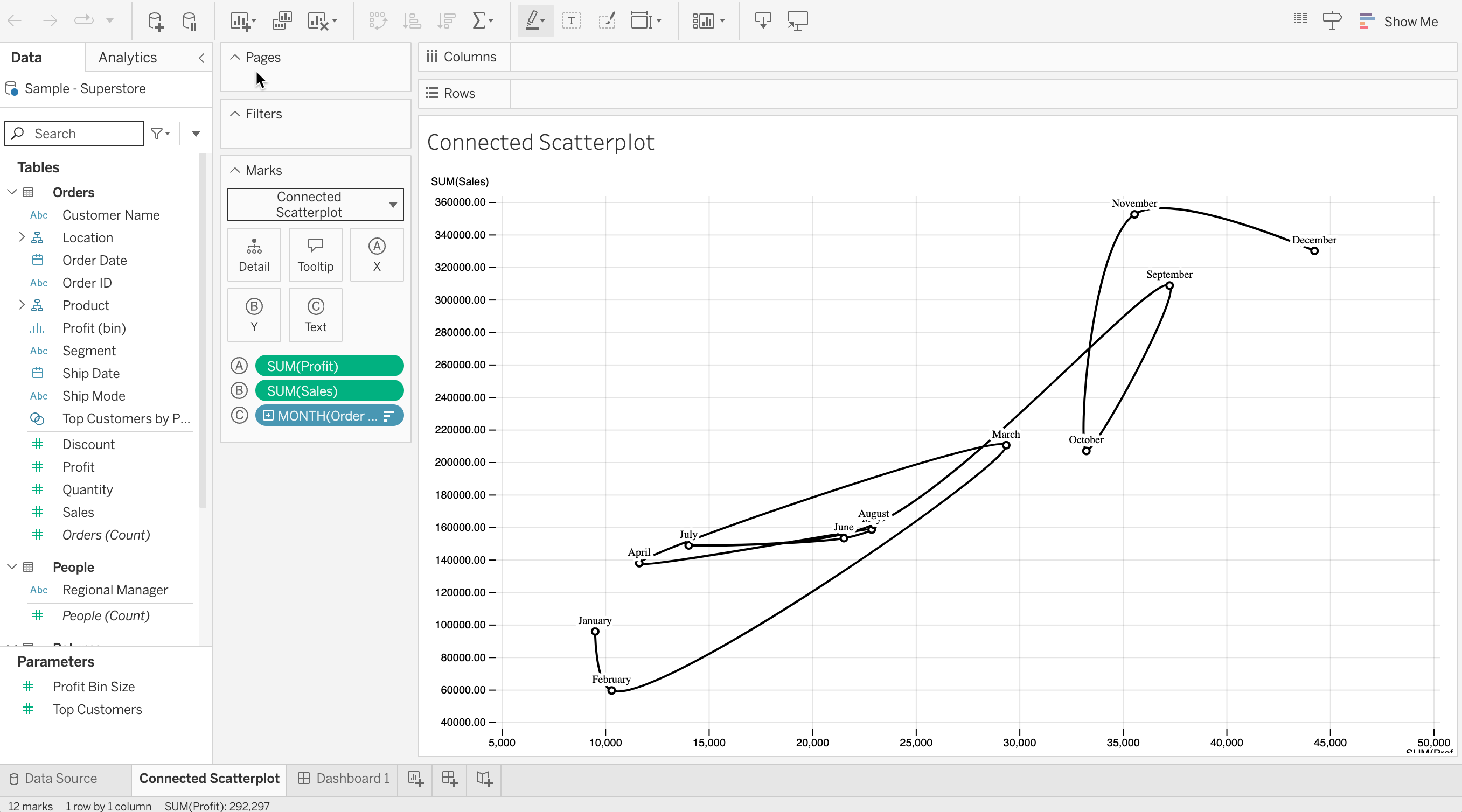Click the New Worksheet icon at bottom
This screenshot has width=1462, height=812.
pyautogui.click(x=415, y=778)
